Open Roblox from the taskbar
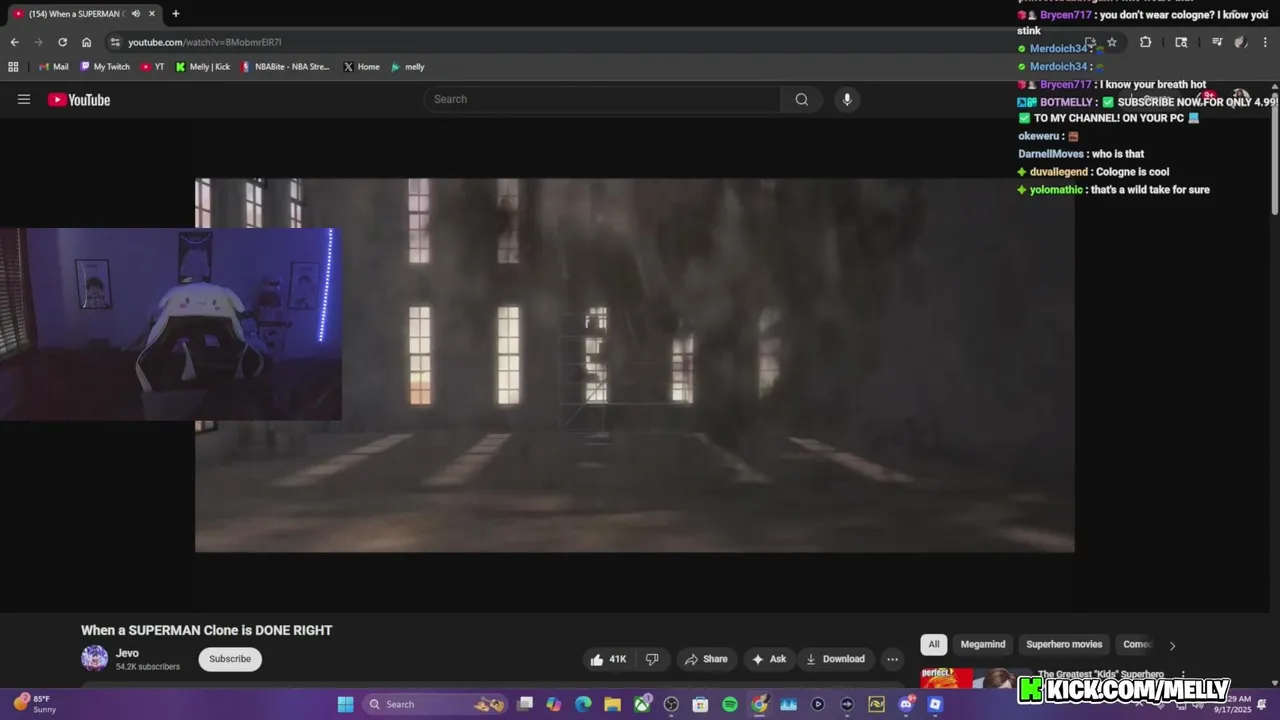Screen dimensions: 1280x720 935,704
